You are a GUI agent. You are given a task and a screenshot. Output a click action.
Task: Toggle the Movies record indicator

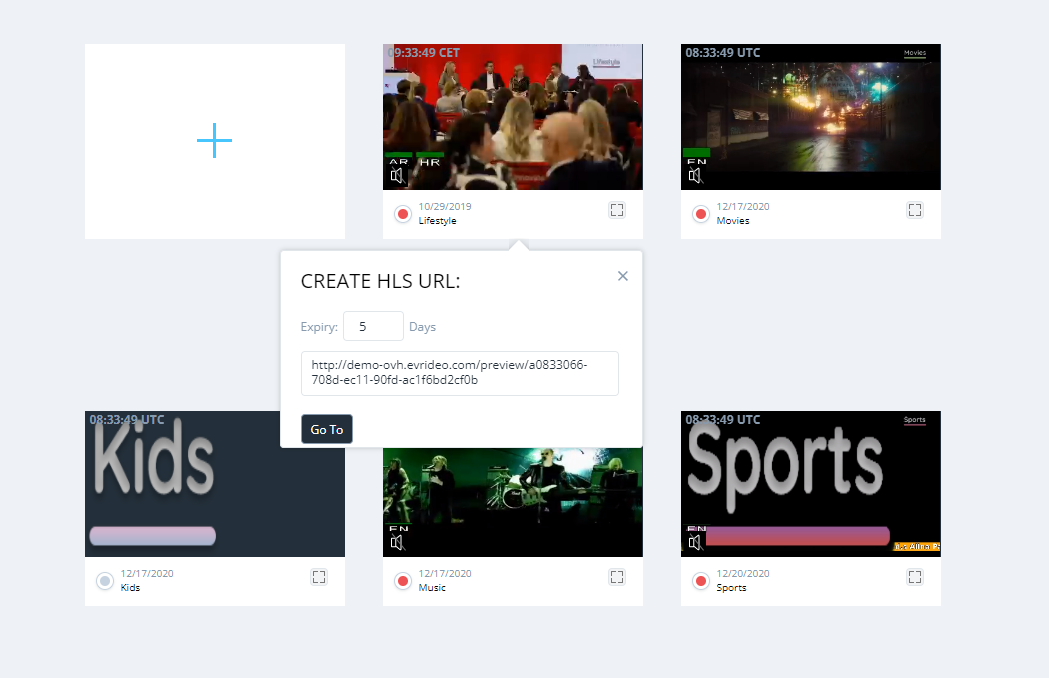coord(701,214)
